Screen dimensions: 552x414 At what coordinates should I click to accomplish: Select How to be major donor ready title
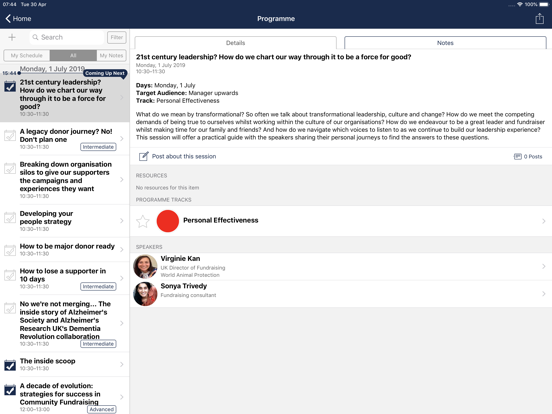[67, 246]
